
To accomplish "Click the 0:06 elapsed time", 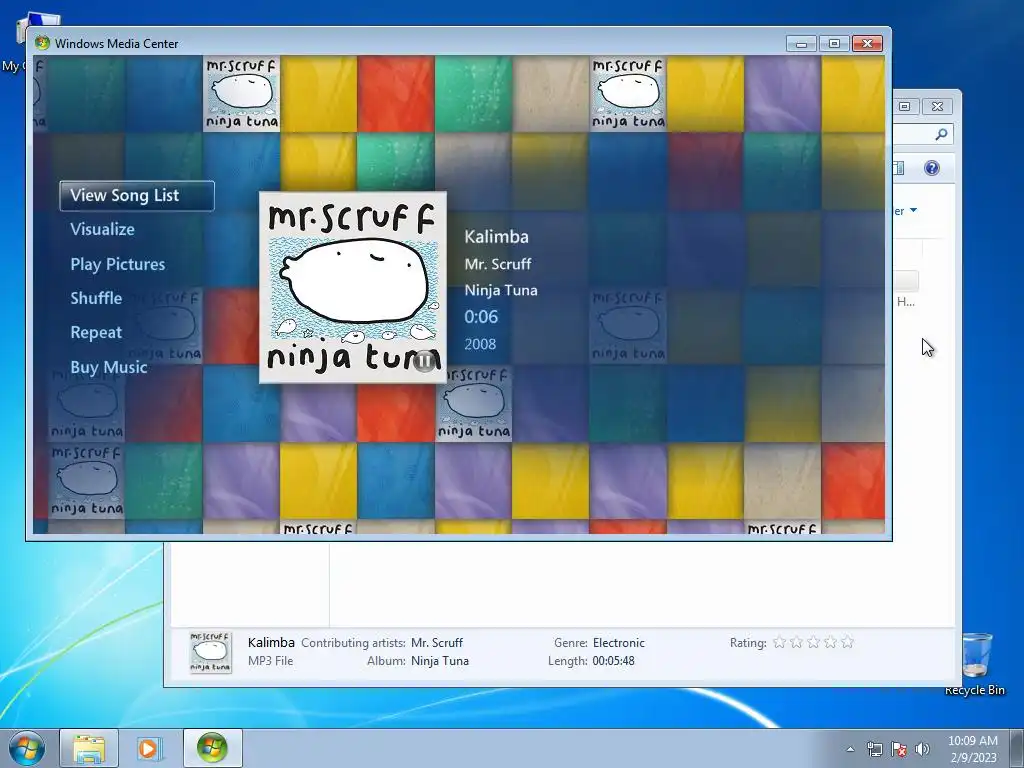I will (x=481, y=317).
